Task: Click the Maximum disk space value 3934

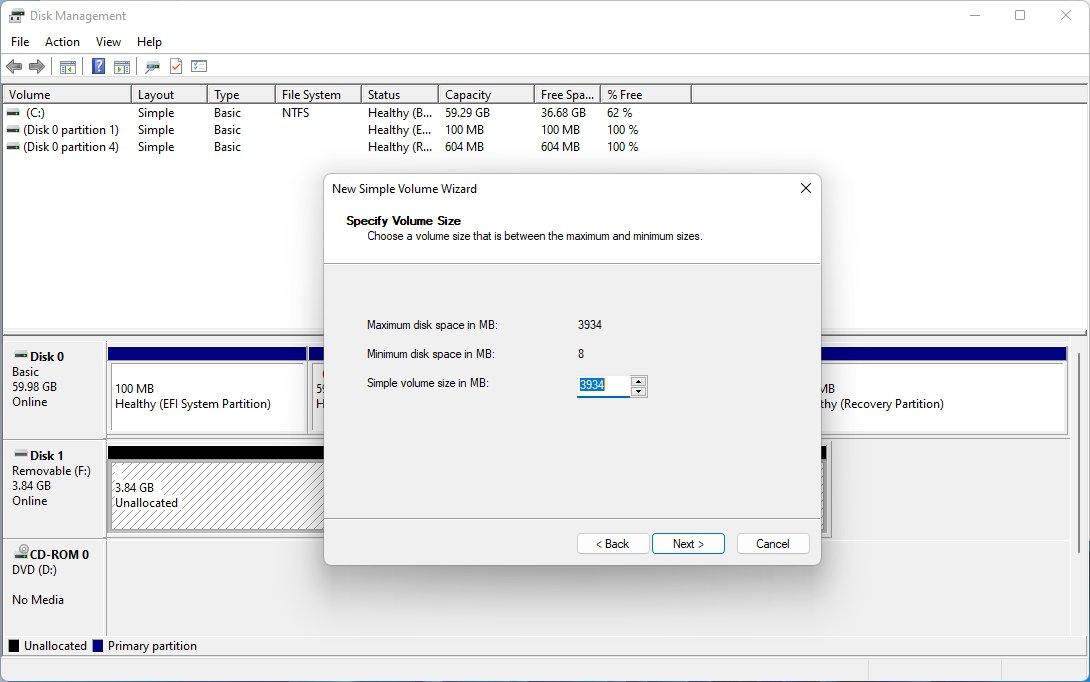Action: [x=589, y=325]
